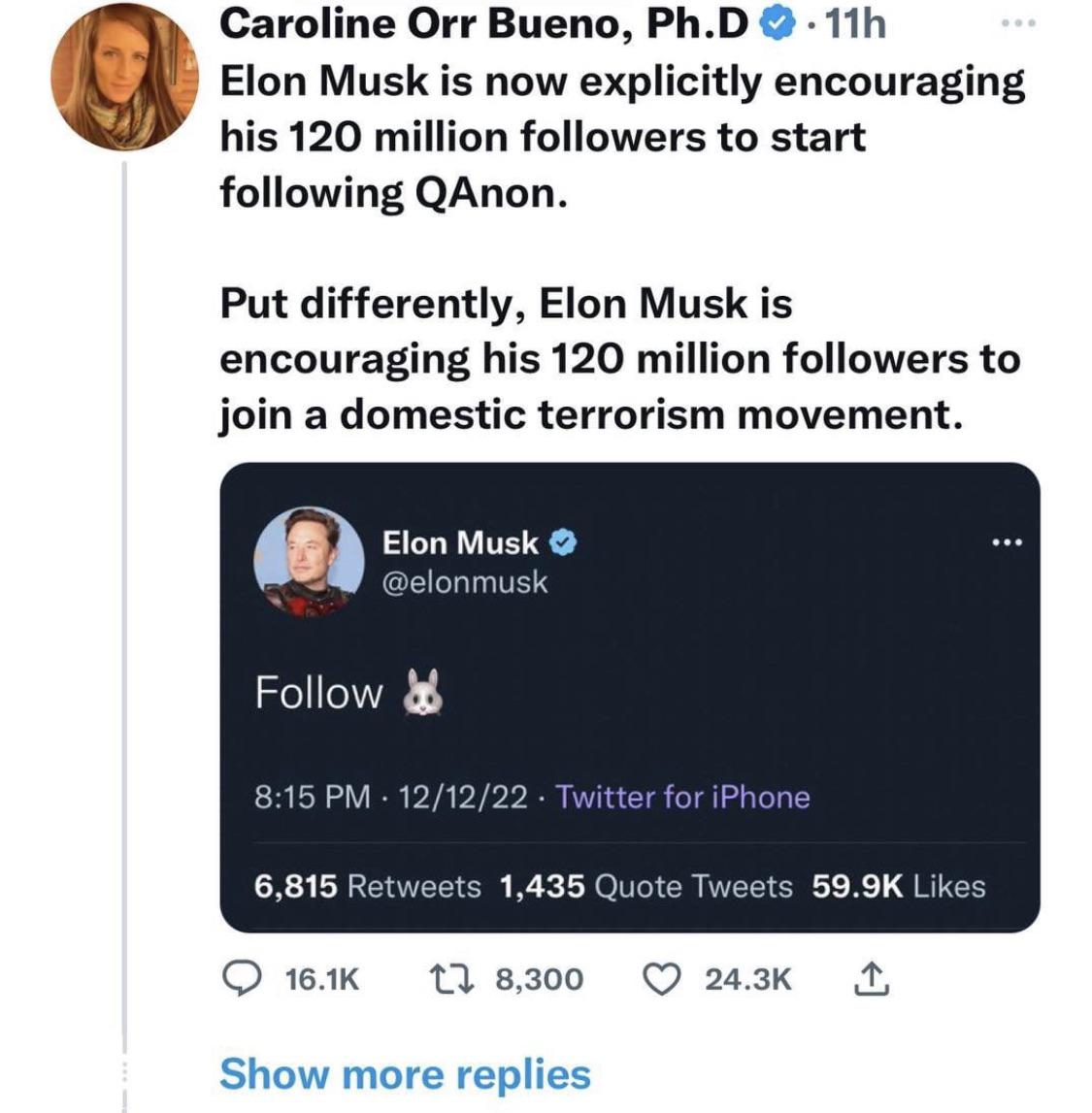Click Caroline Orr Bueno's profile photo
This screenshot has width=1092, height=1113.
point(125,77)
